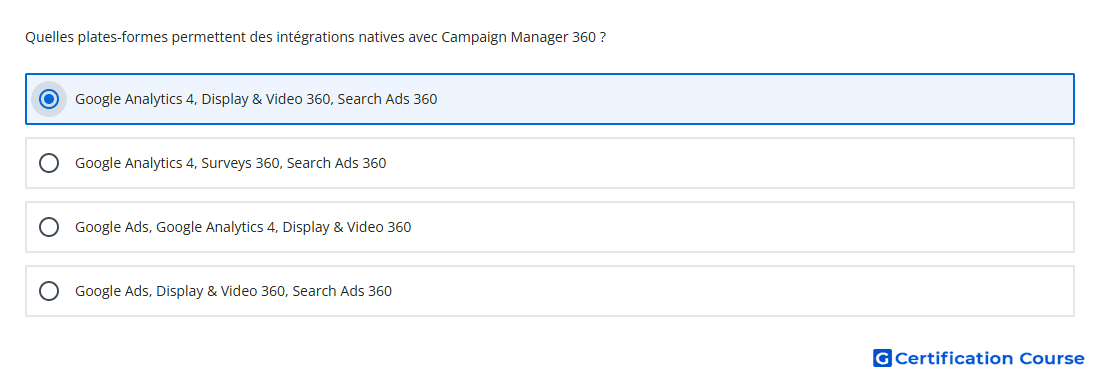Click the Certification Course watermark text
The width and height of the screenshot is (1100, 377).
coord(989,358)
